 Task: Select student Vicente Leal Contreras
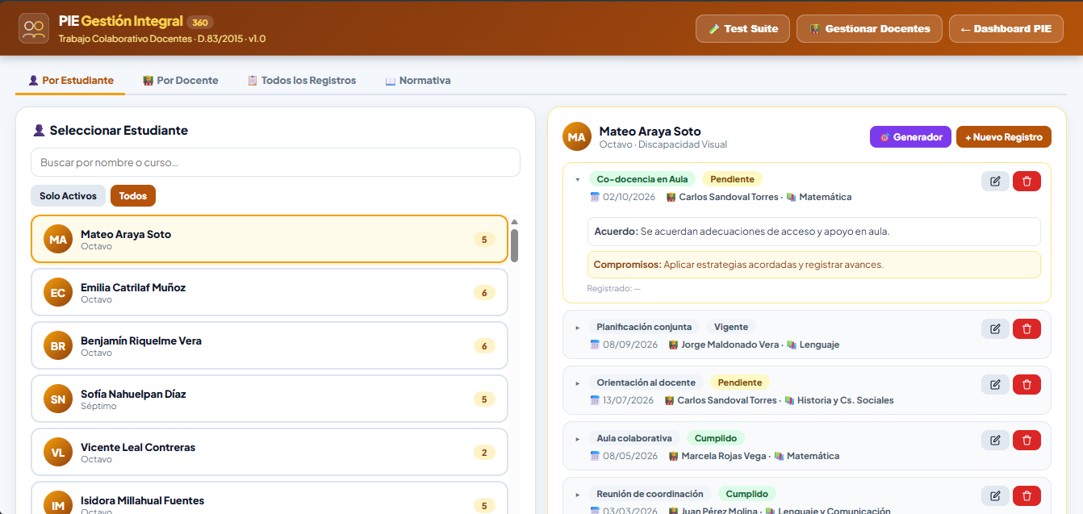pos(269,452)
